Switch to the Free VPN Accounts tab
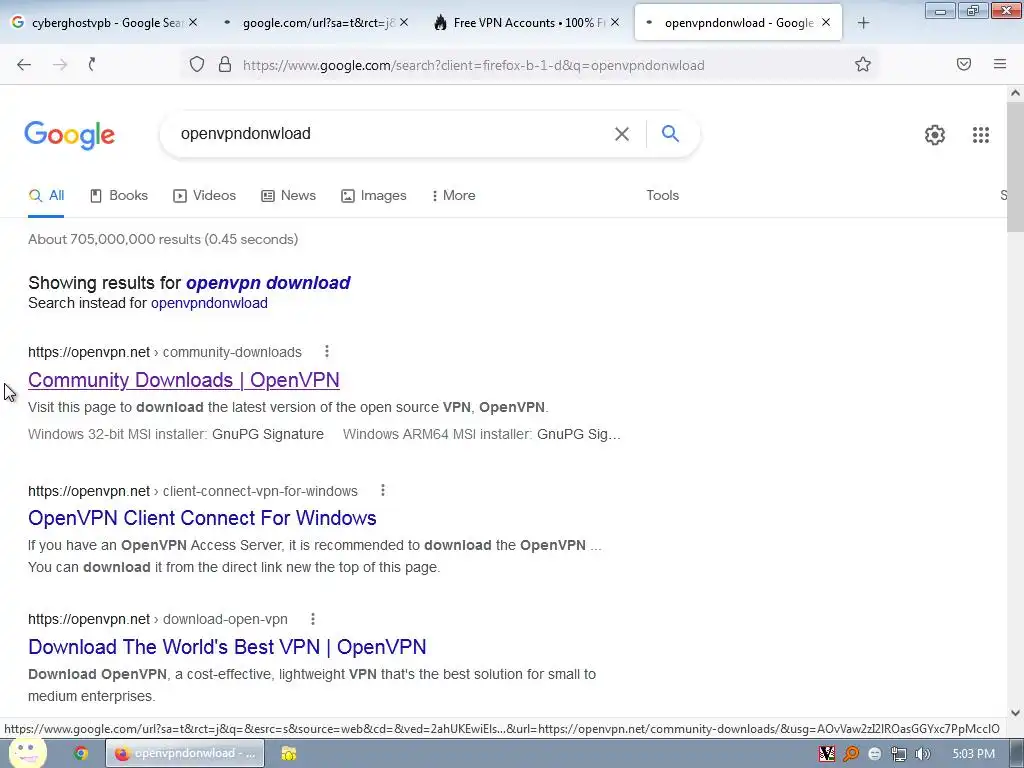Screen dimensions: 1024x768 point(526,23)
